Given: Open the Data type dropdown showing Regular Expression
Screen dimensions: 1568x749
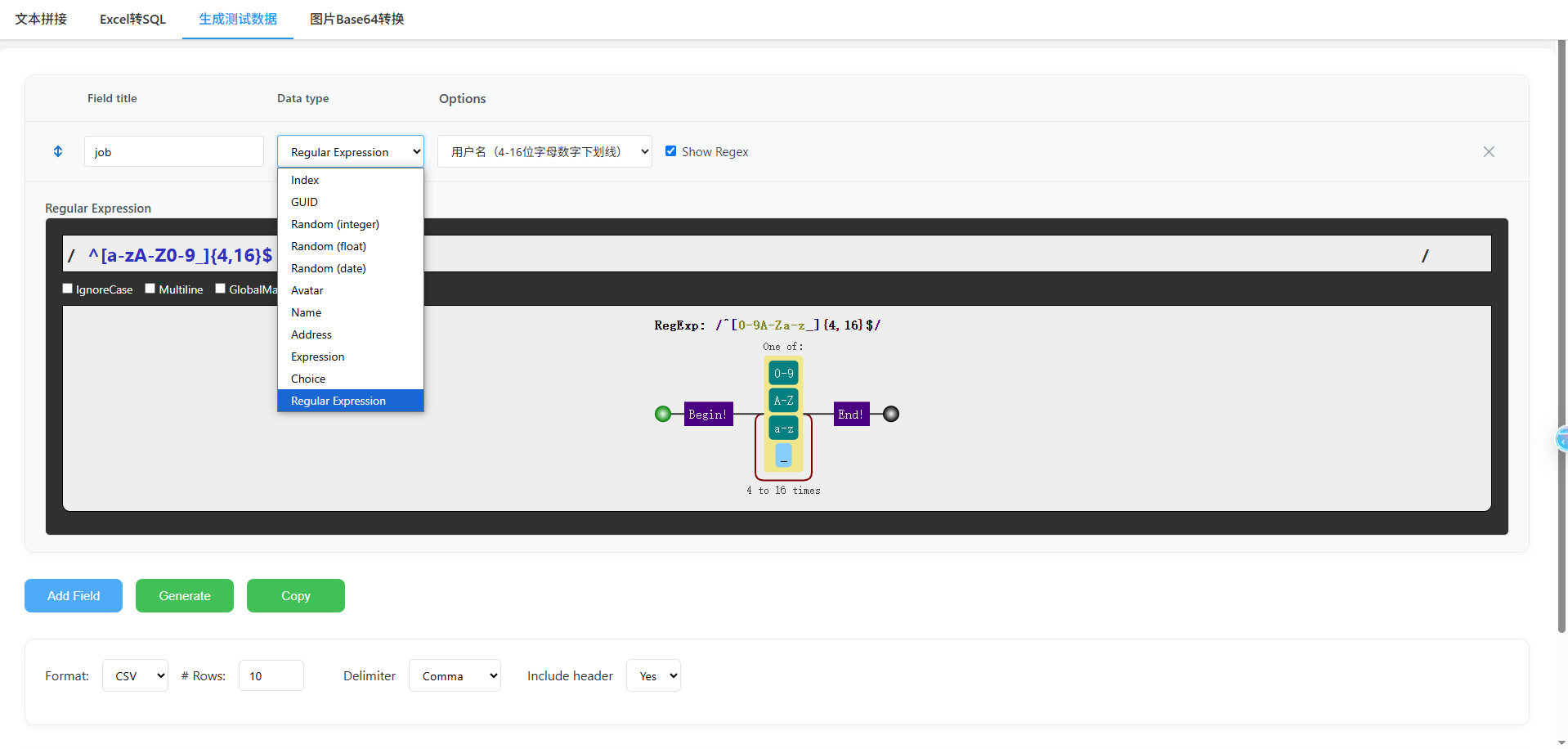Looking at the screenshot, I should (x=351, y=151).
